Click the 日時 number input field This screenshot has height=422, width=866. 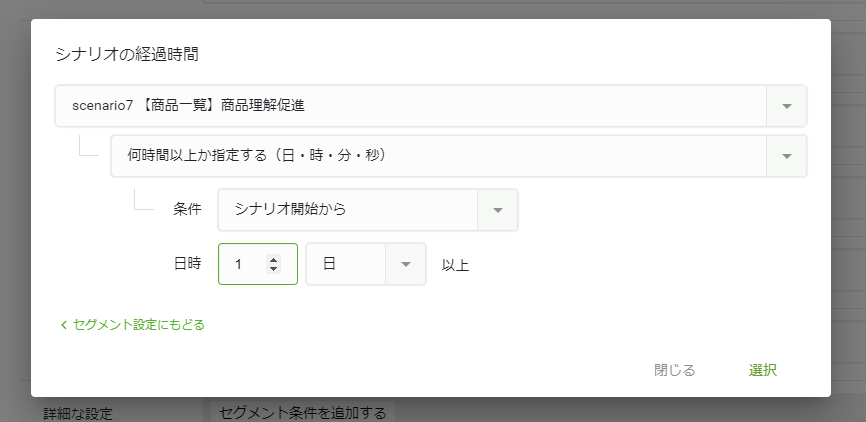(258, 264)
